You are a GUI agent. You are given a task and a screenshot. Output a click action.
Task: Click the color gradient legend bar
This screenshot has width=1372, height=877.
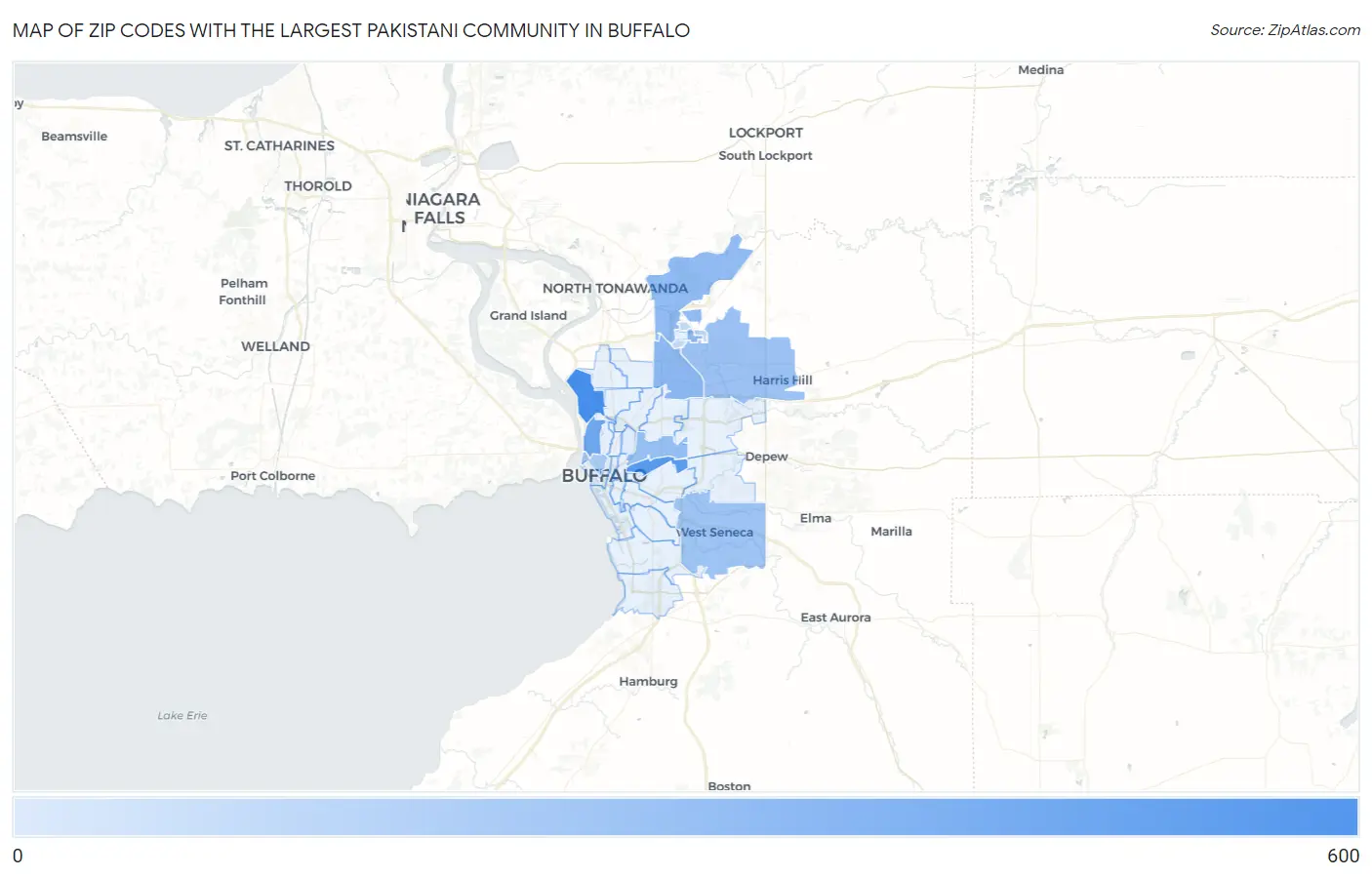point(685,817)
